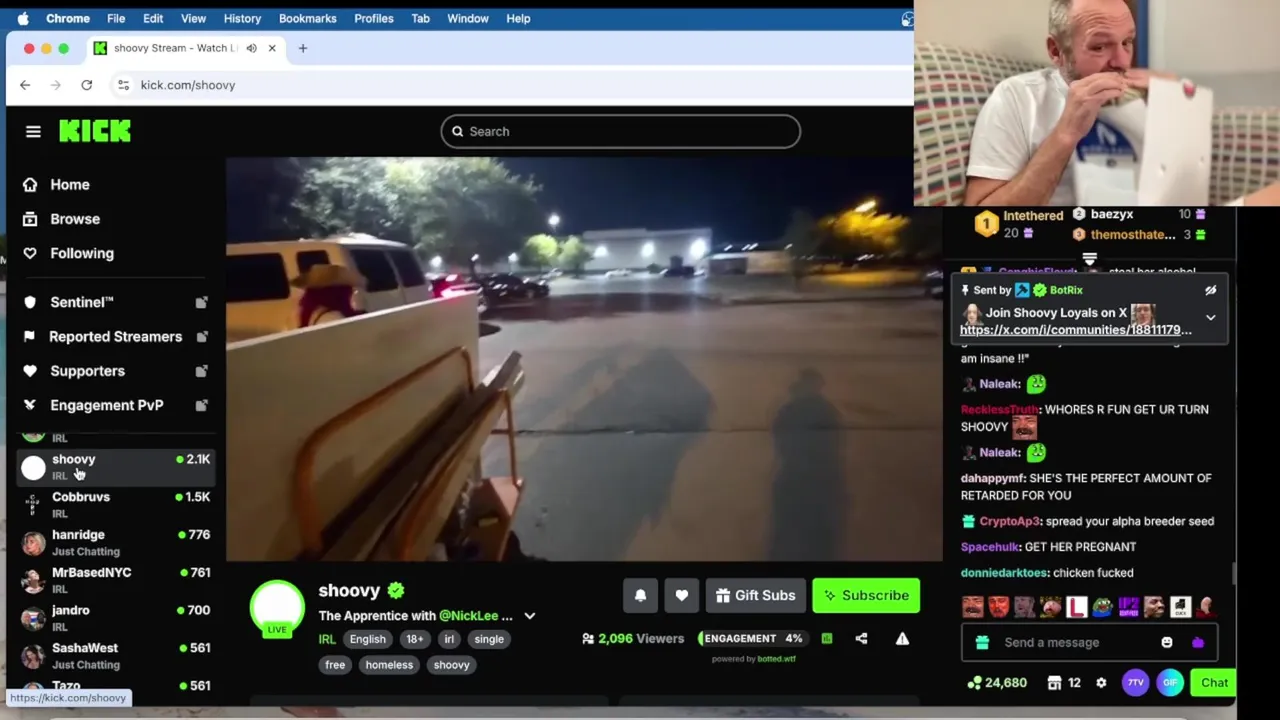Open Supporters external link icon
1280x720 pixels.
pos(201,371)
